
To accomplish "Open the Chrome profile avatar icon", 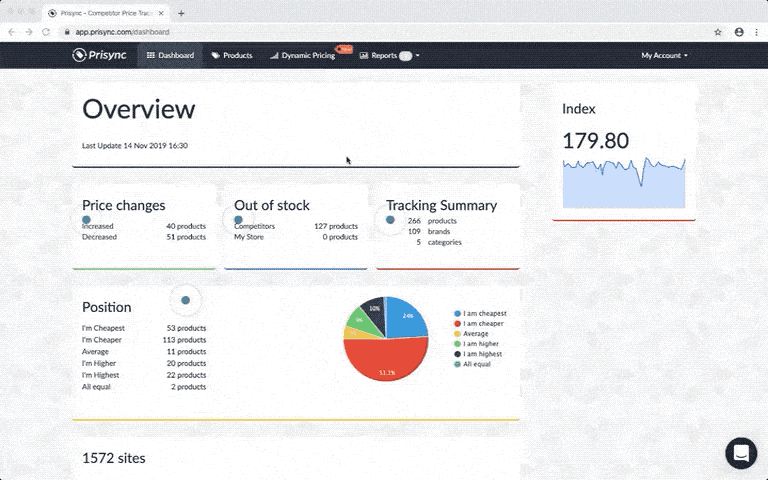I will [739, 32].
